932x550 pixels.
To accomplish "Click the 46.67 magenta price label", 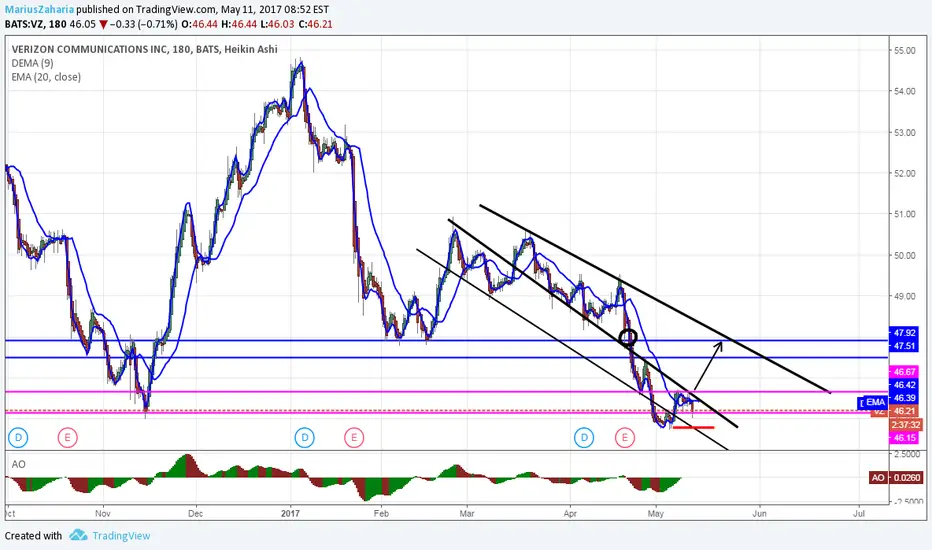I will 904,372.
